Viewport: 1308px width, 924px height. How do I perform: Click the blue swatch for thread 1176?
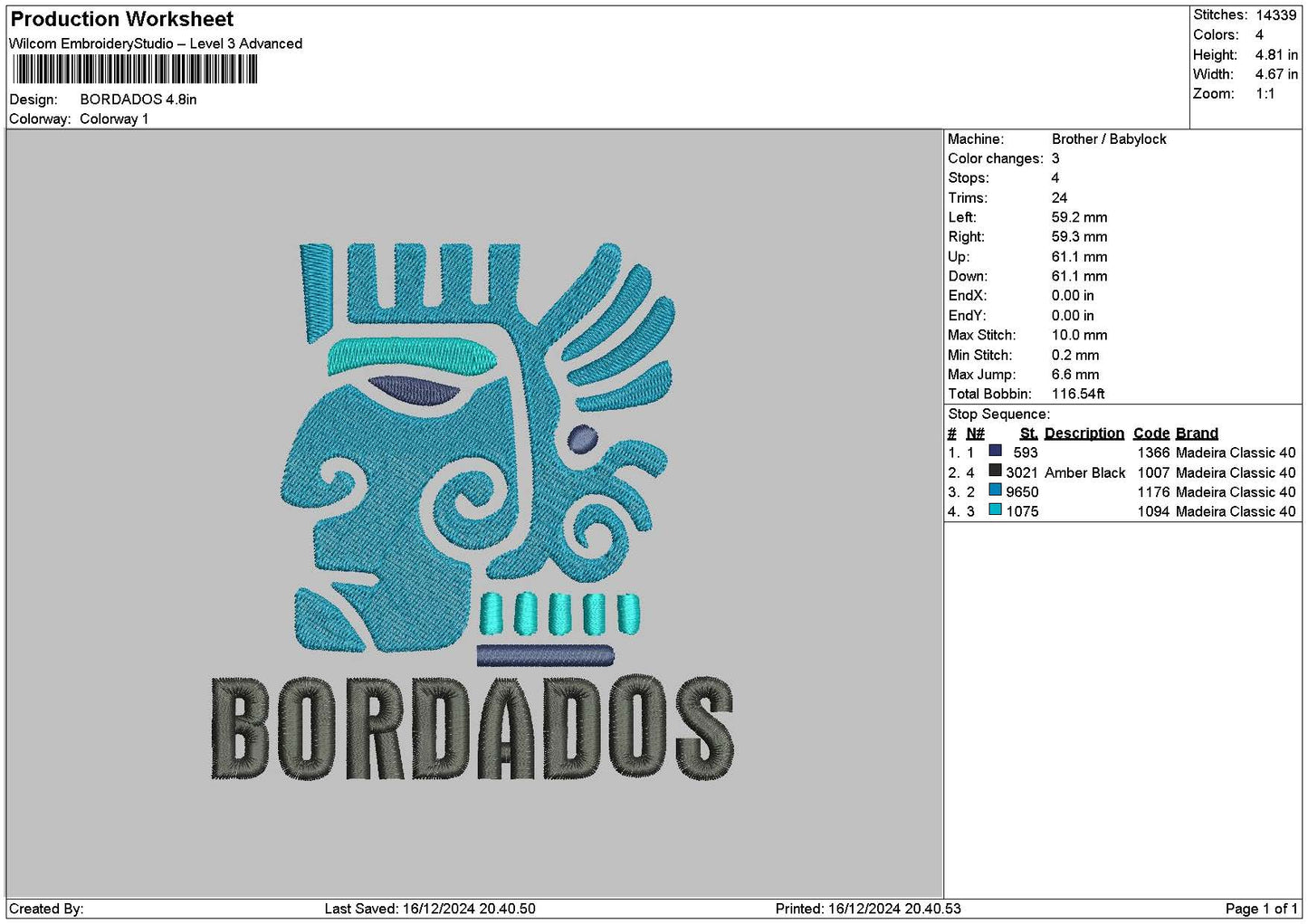coord(995,491)
